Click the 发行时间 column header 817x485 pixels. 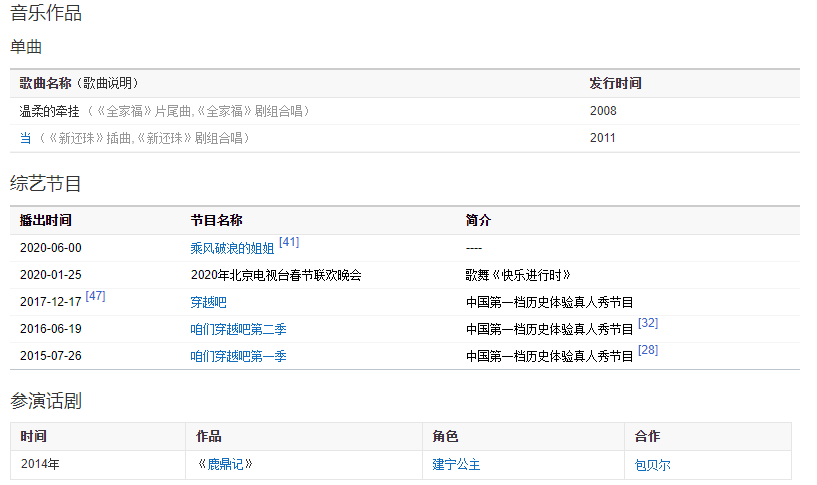pyautogui.click(x=615, y=83)
